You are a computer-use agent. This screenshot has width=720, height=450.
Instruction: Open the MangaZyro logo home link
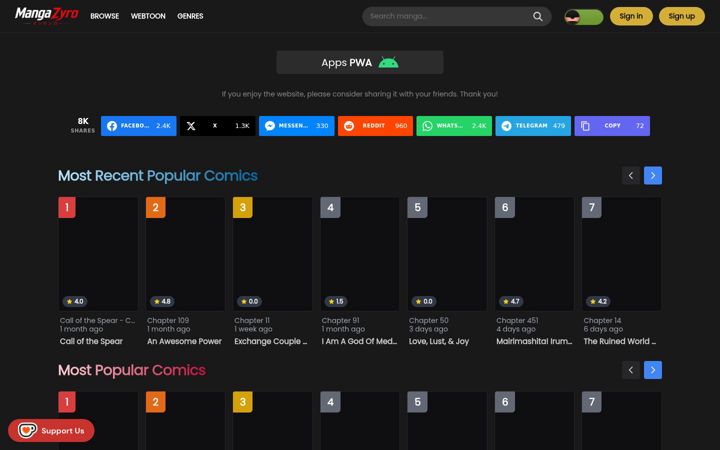46,16
